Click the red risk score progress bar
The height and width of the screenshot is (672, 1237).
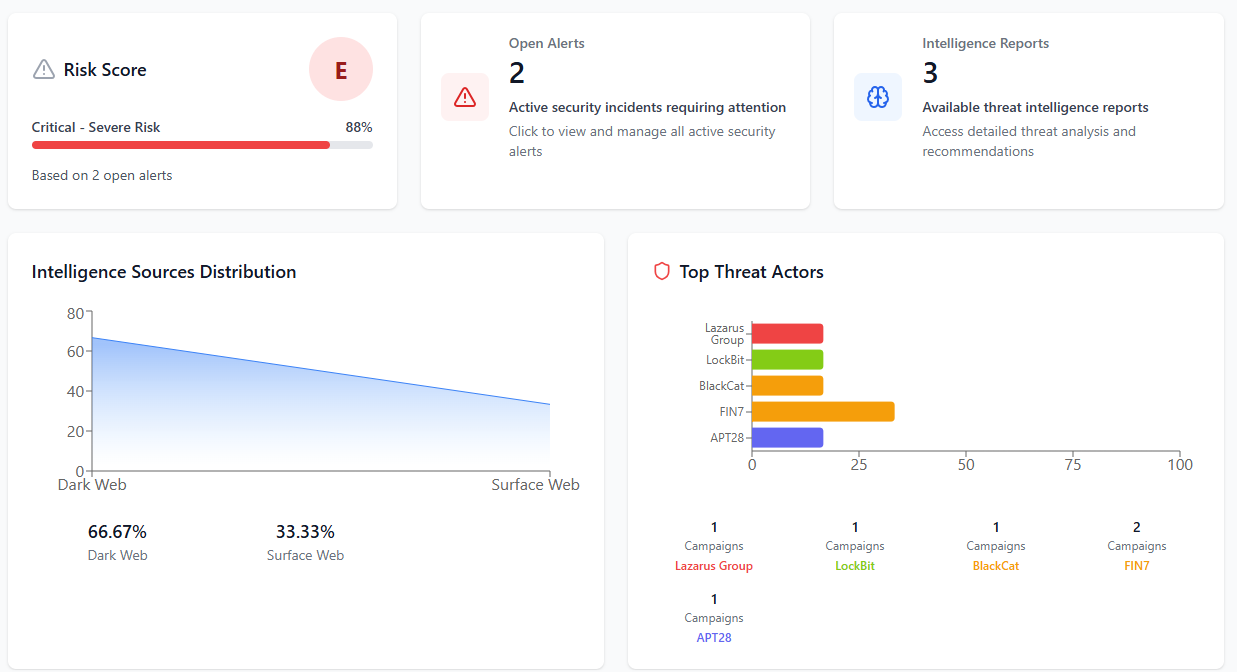tap(181, 145)
